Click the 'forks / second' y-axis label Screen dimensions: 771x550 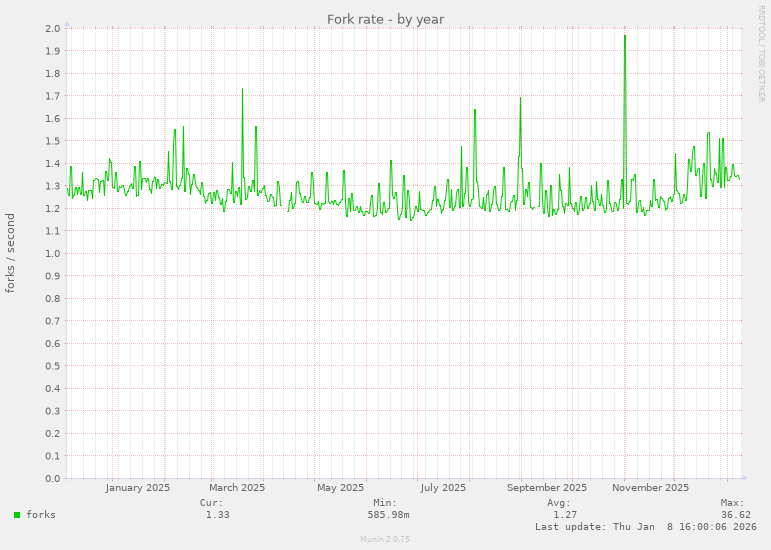point(11,253)
